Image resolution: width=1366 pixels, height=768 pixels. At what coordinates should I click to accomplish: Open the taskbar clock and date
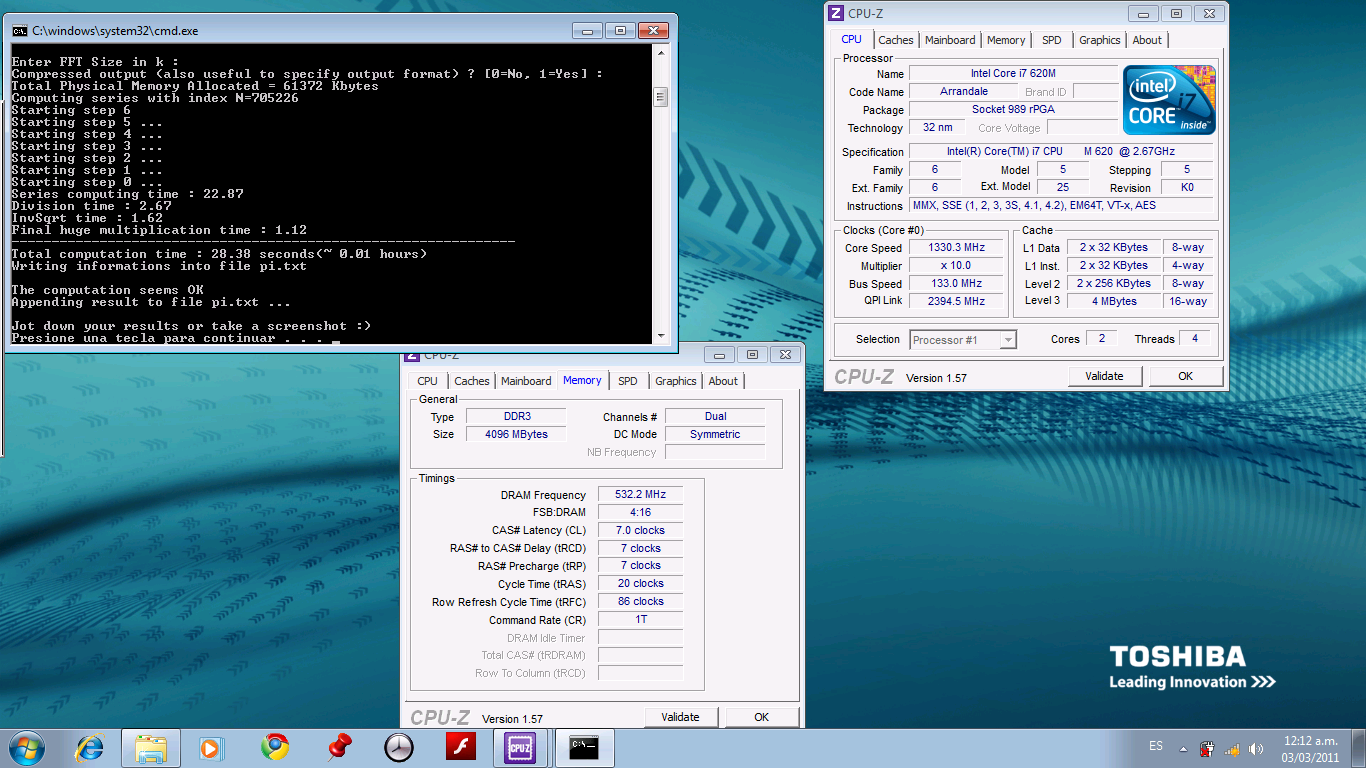(x=1310, y=748)
